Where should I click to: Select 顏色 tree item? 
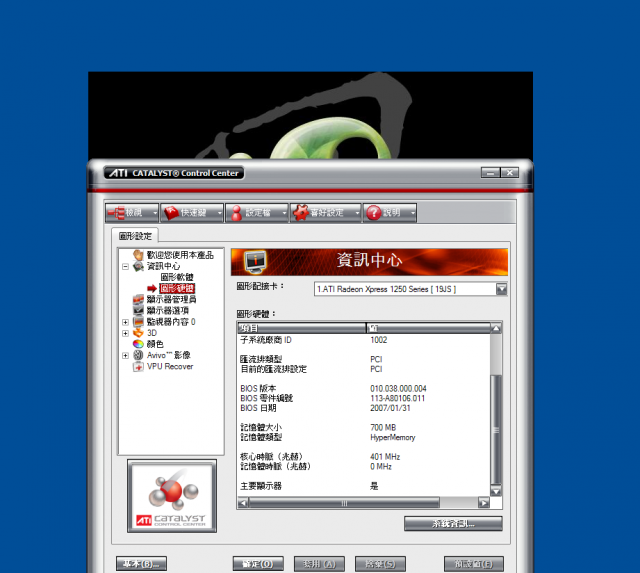[155, 344]
